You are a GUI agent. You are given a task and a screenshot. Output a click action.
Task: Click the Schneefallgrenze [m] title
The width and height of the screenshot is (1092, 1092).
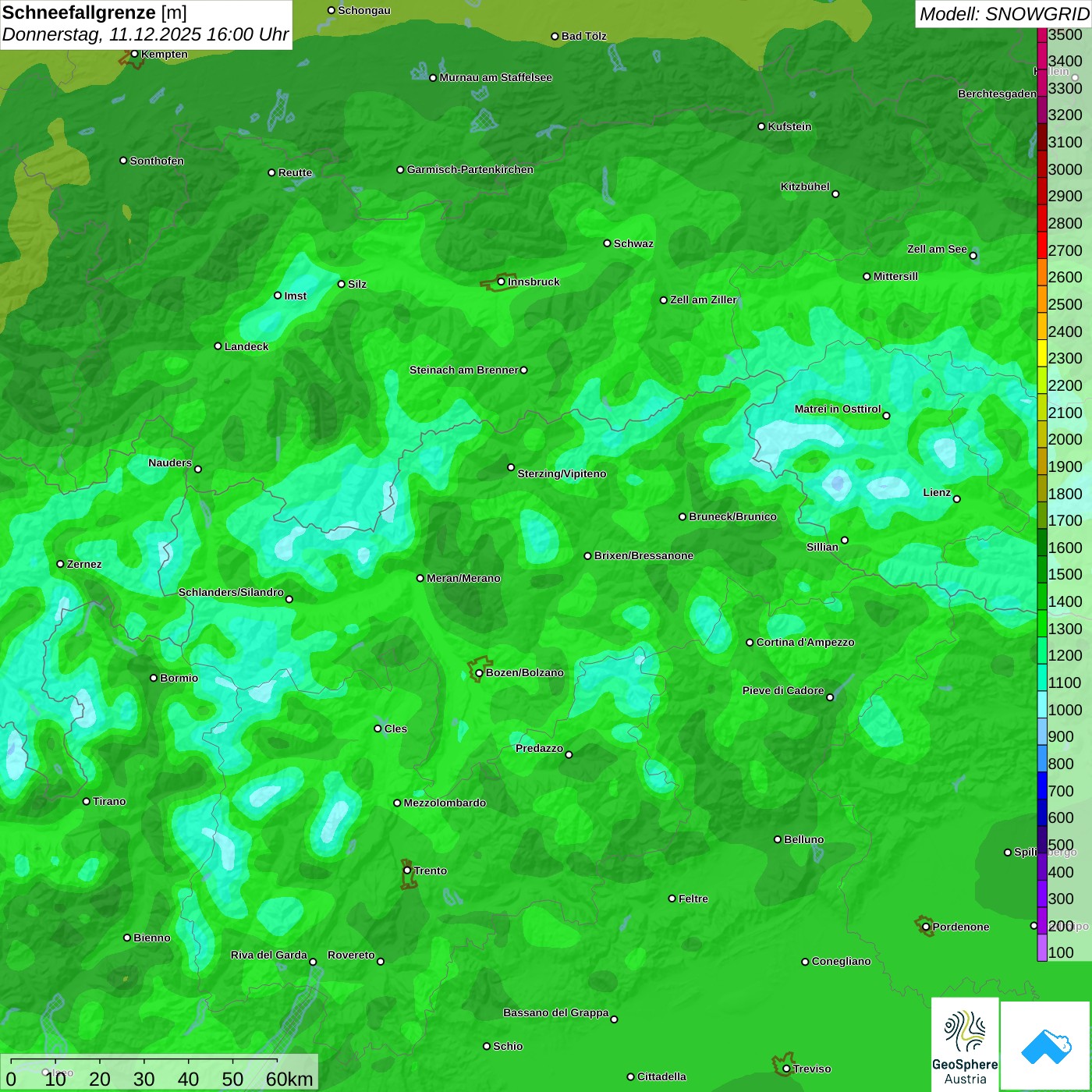click(x=94, y=12)
